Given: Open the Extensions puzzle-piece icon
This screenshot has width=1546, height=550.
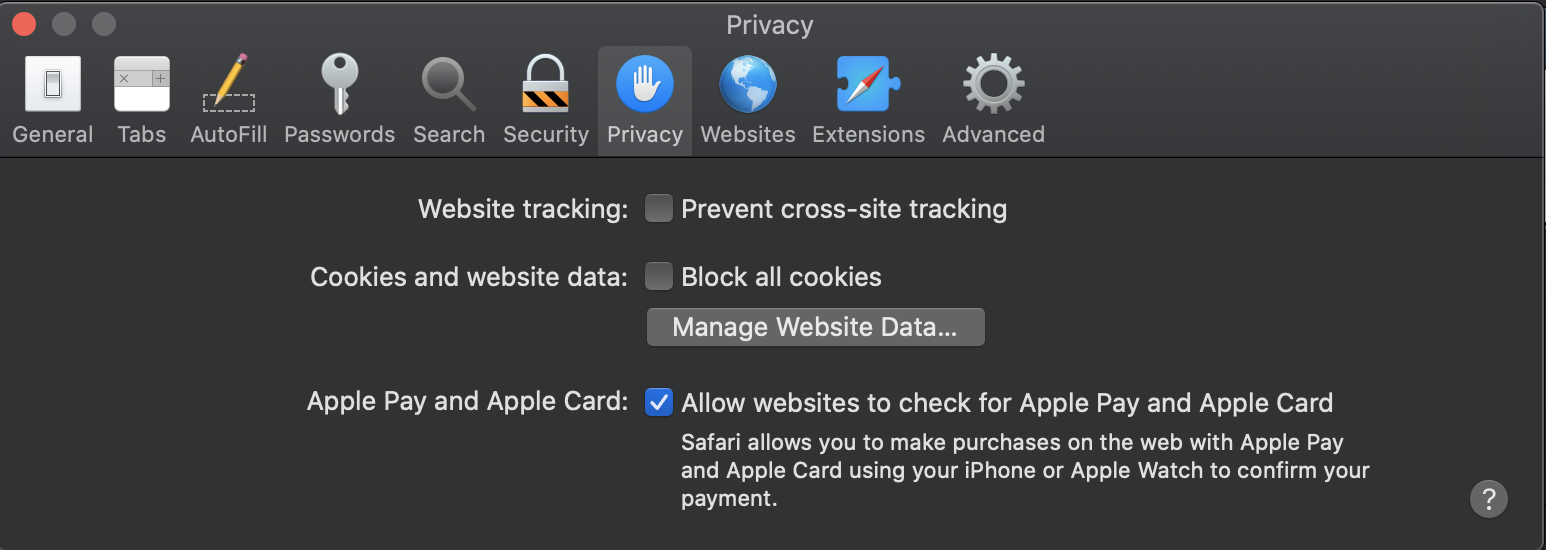Looking at the screenshot, I should coord(868,85).
